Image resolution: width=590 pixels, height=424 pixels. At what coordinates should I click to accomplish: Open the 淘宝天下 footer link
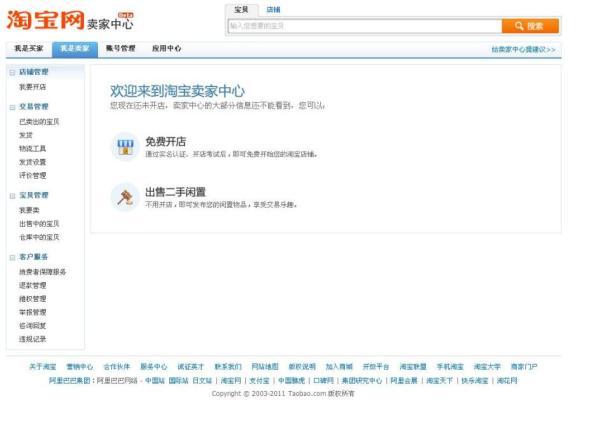(439, 381)
